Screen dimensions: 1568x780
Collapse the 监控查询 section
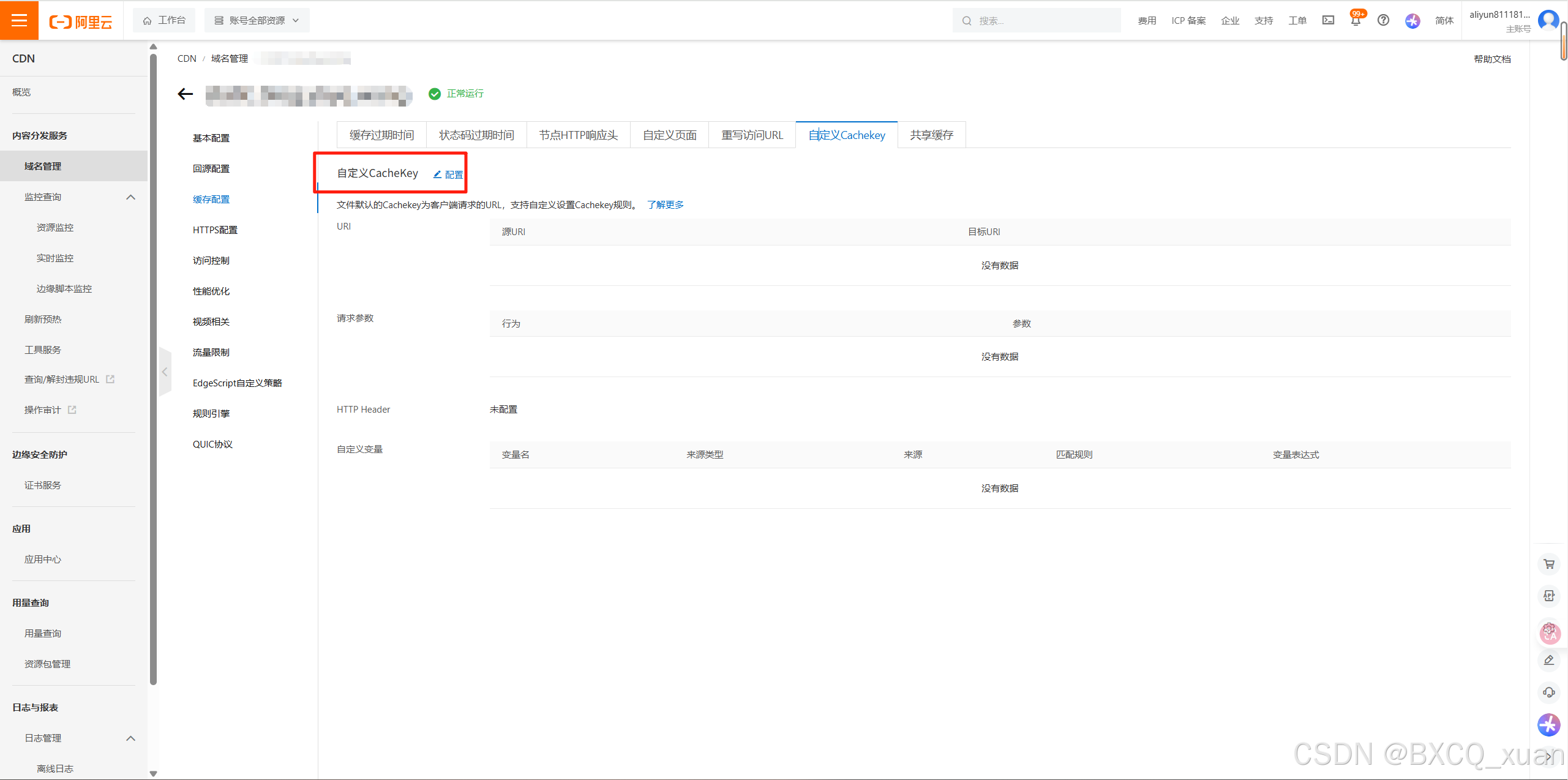tap(130, 197)
